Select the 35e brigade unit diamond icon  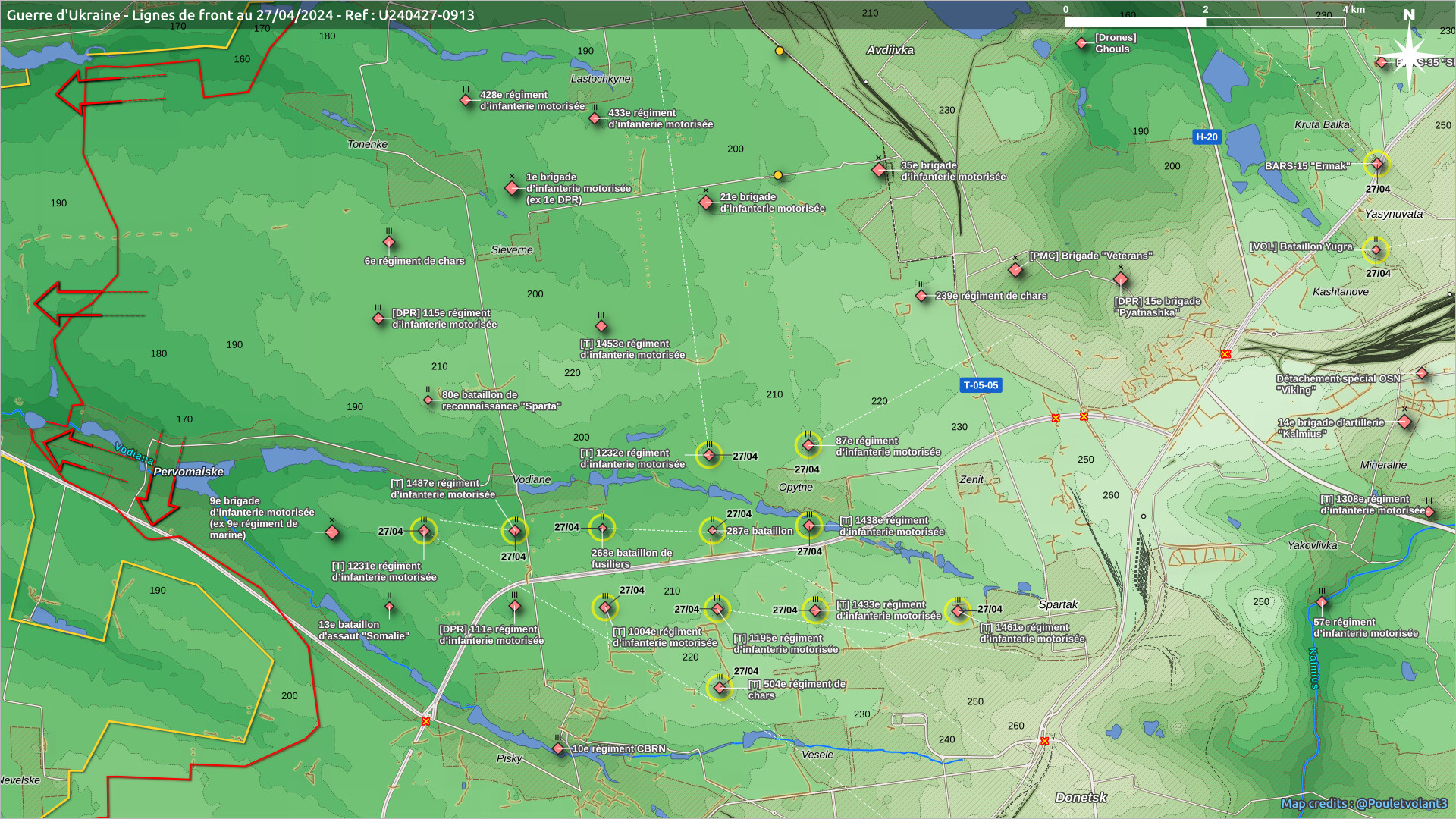(x=879, y=170)
